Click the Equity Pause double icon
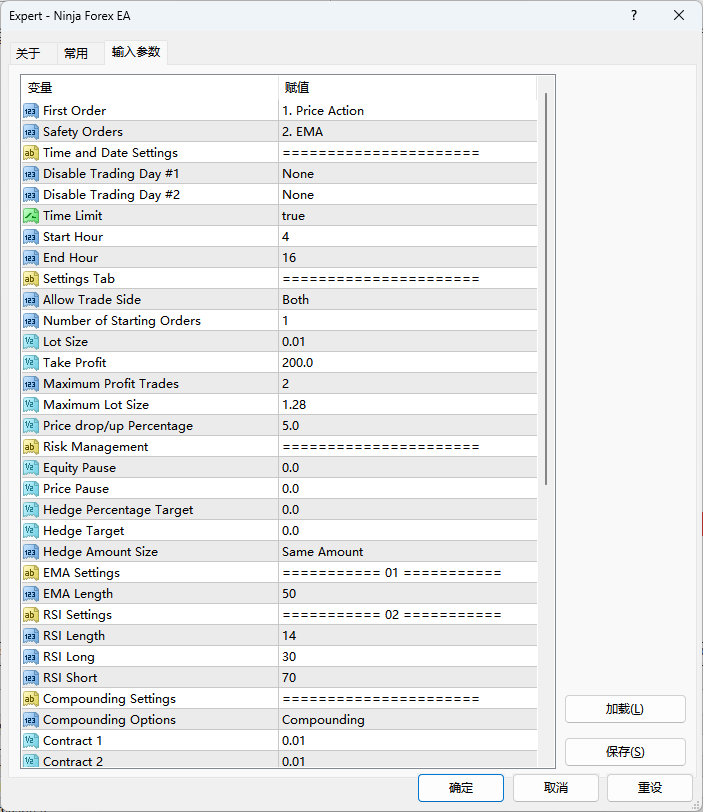The width and height of the screenshot is (703, 812). pyautogui.click(x=31, y=468)
